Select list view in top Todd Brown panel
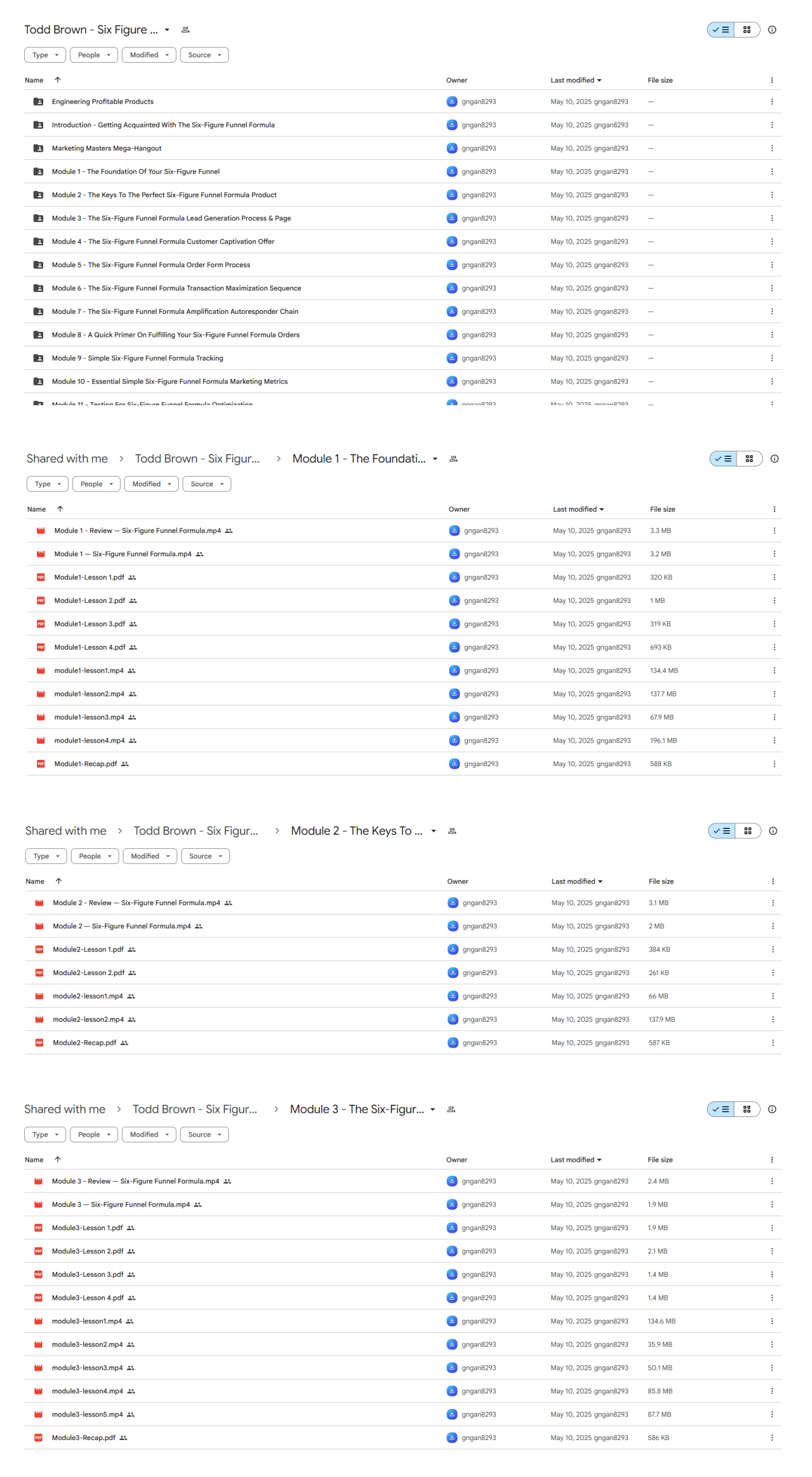This screenshot has height=1477, width=812. pyautogui.click(x=721, y=29)
